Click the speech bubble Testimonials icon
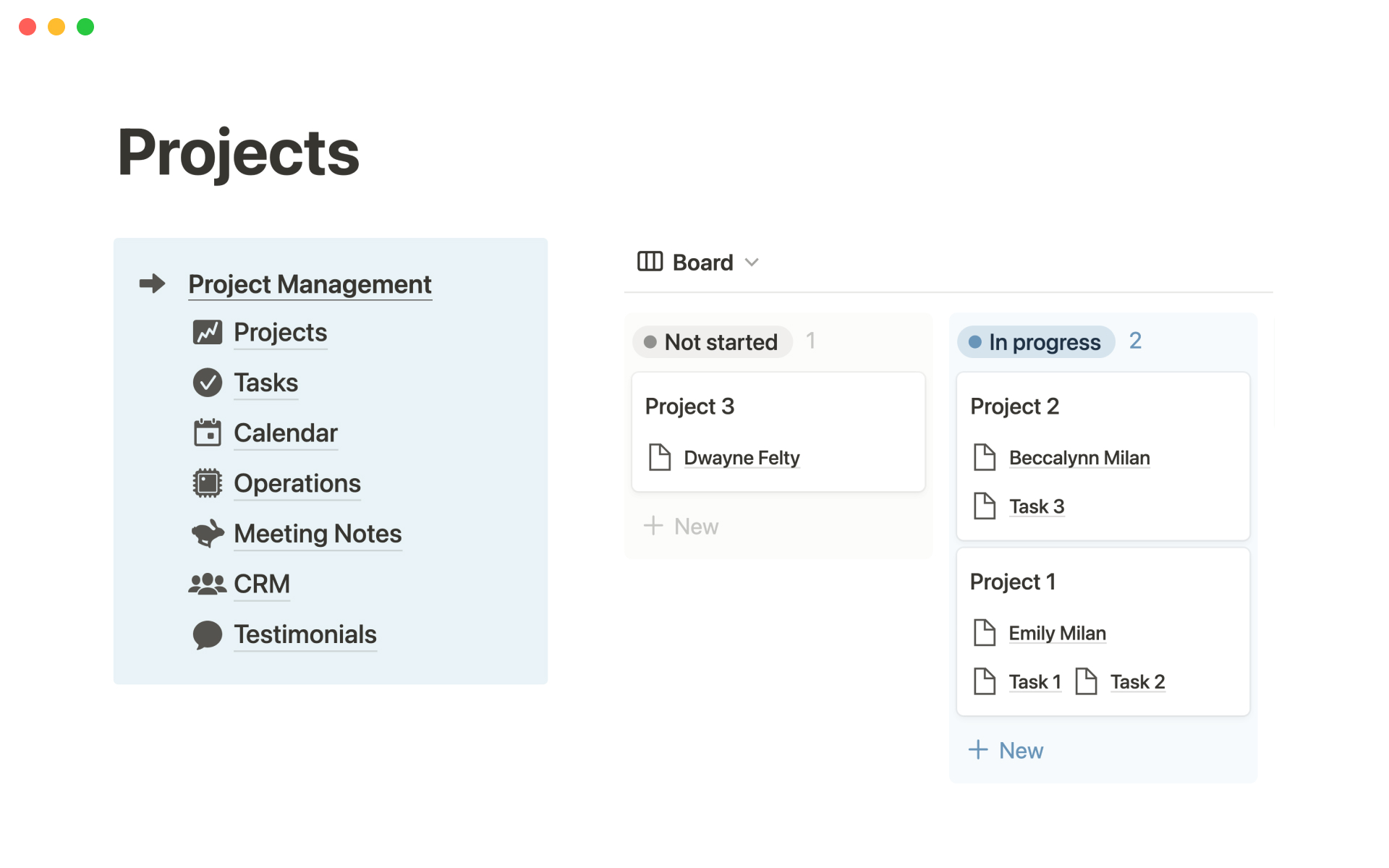The width and height of the screenshot is (1389, 868). (x=208, y=634)
